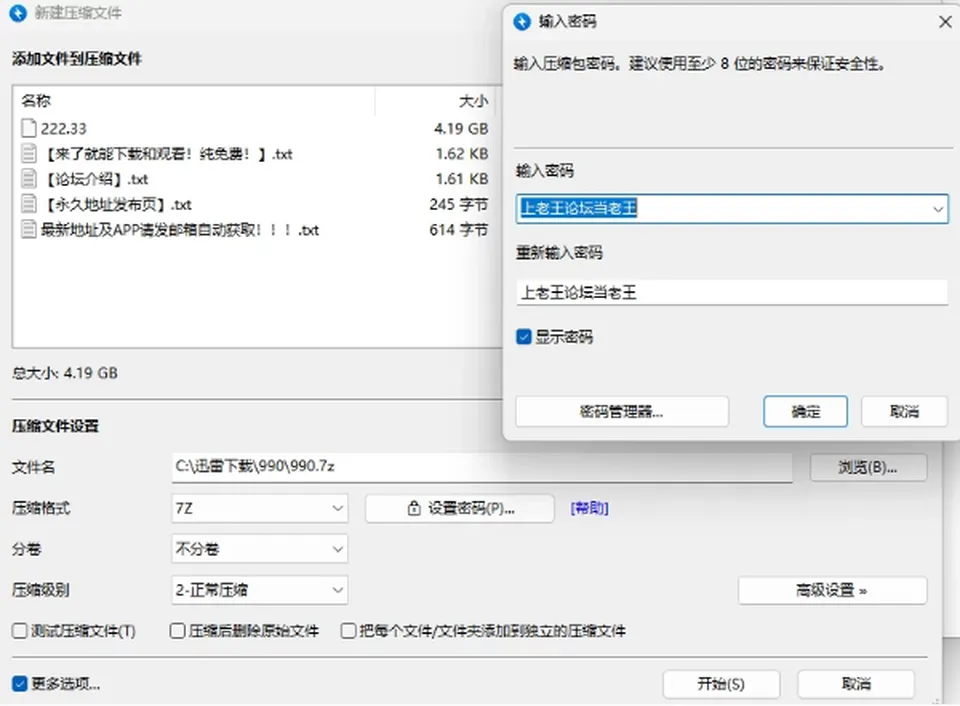Click the 浏览(B)... button
Viewport: 960px width, 706px height.
click(868, 468)
